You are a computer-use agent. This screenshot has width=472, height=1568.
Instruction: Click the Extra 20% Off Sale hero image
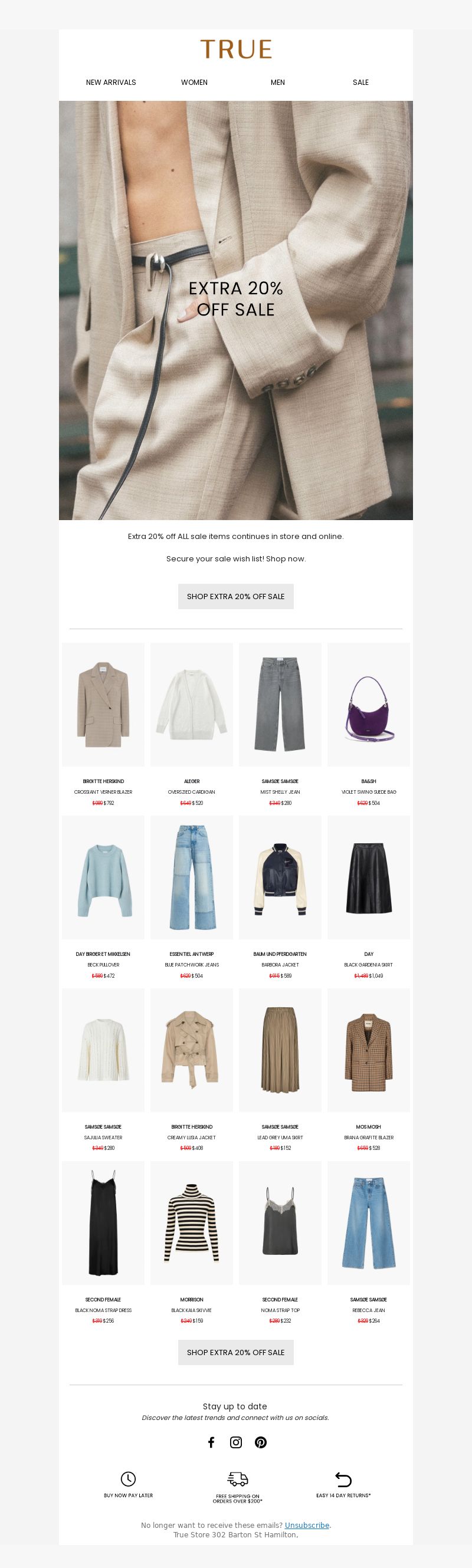click(235, 310)
